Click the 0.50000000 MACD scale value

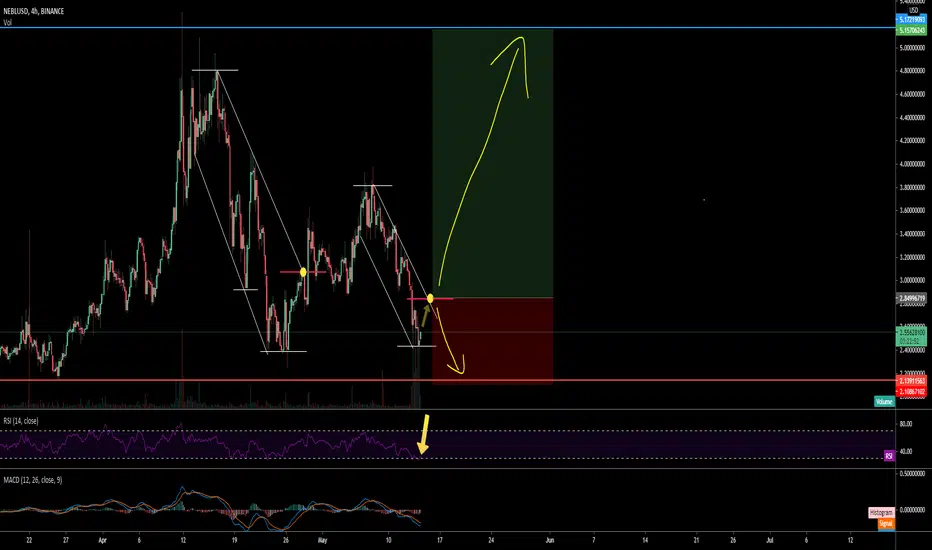coord(912,474)
